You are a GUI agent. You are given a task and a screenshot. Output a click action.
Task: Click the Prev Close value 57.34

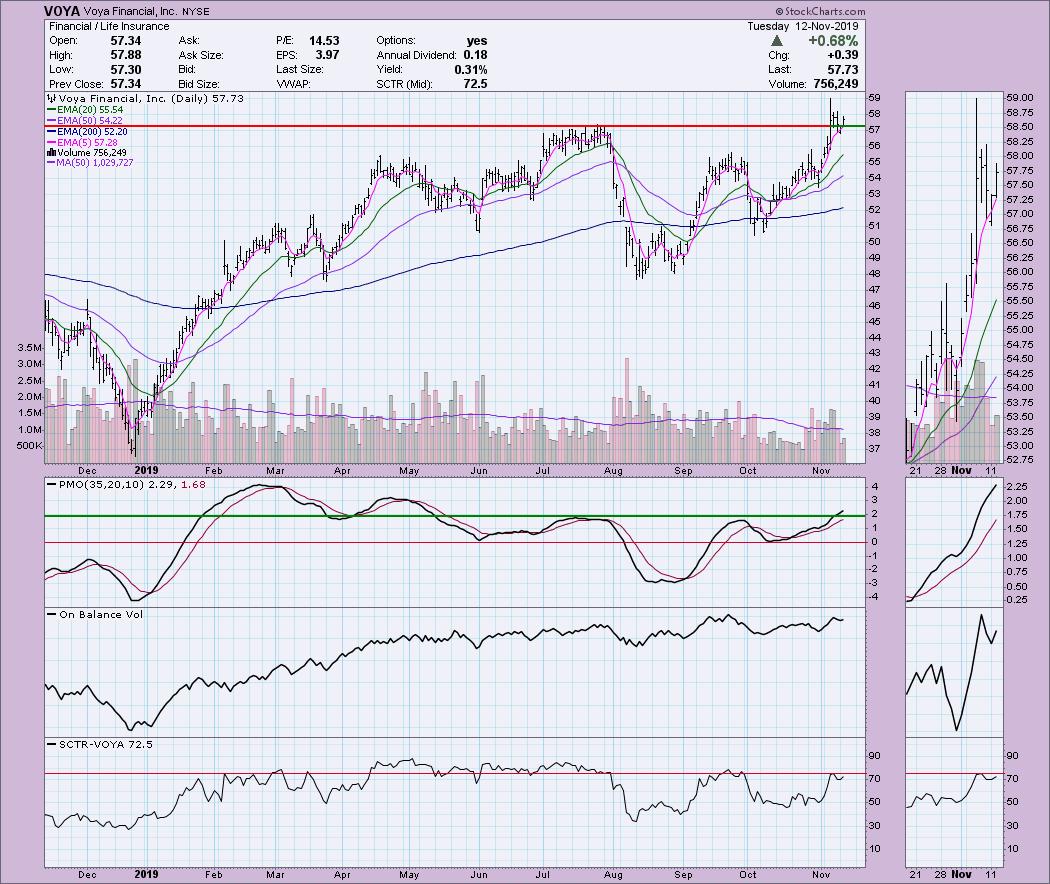(126, 84)
